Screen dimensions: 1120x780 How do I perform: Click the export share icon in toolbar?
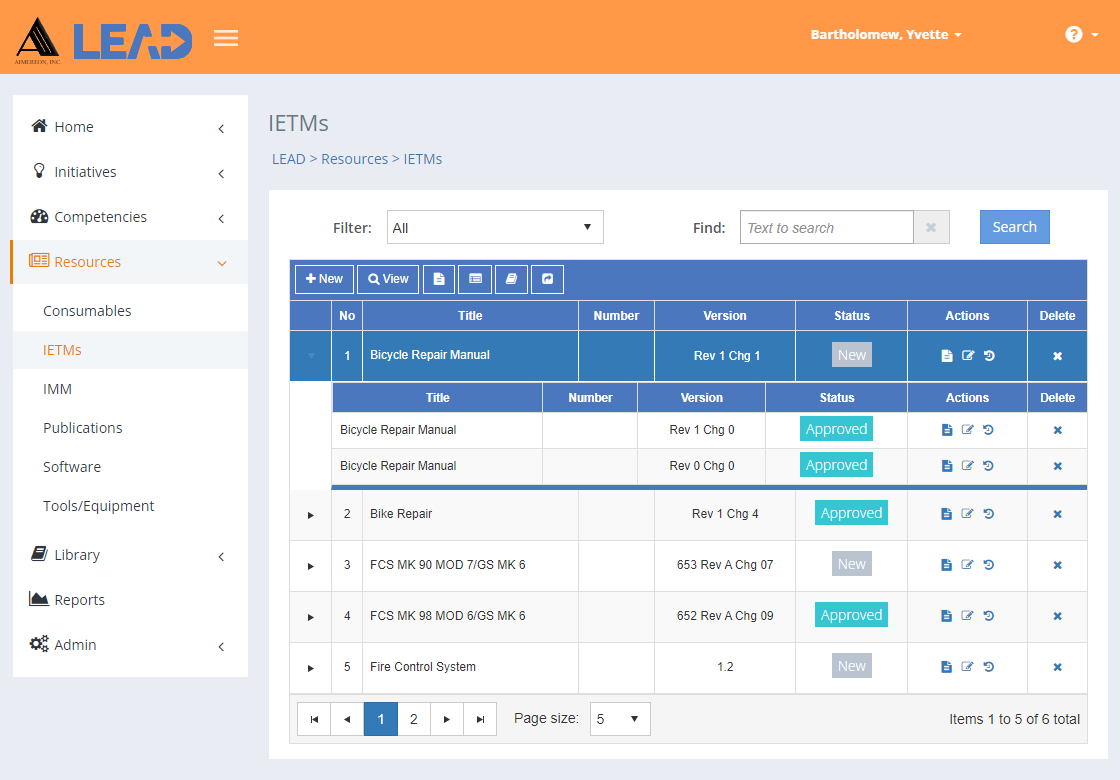pyautogui.click(x=547, y=279)
